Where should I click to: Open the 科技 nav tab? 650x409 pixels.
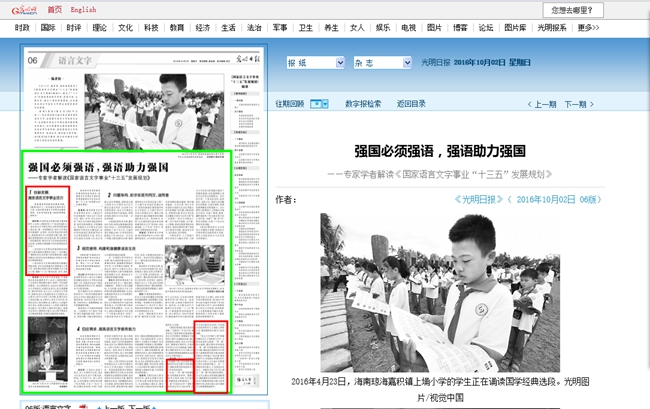pyautogui.click(x=151, y=28)
